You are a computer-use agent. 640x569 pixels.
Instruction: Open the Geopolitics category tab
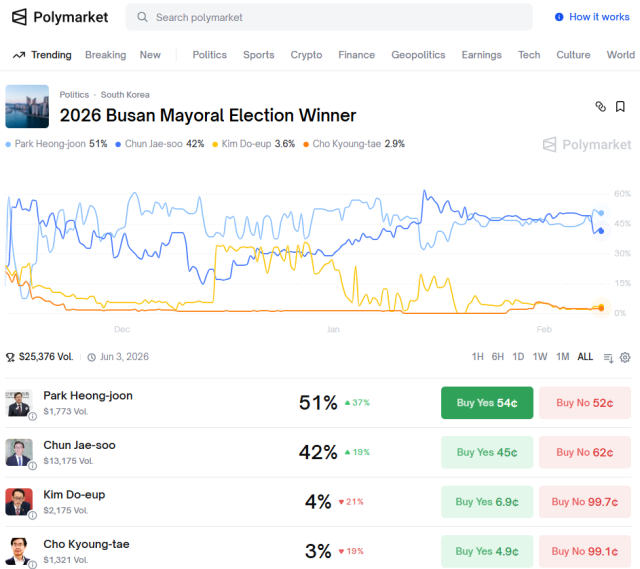(x=418, y=55)
